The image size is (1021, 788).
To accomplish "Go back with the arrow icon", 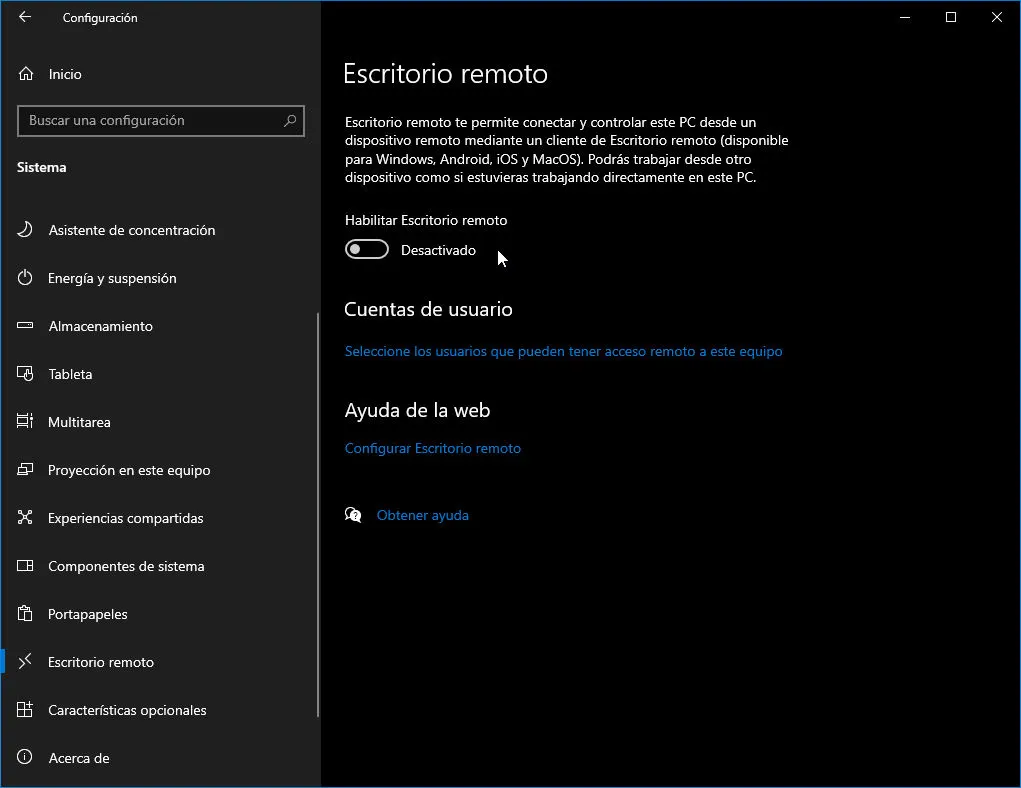I will (25, 17).
